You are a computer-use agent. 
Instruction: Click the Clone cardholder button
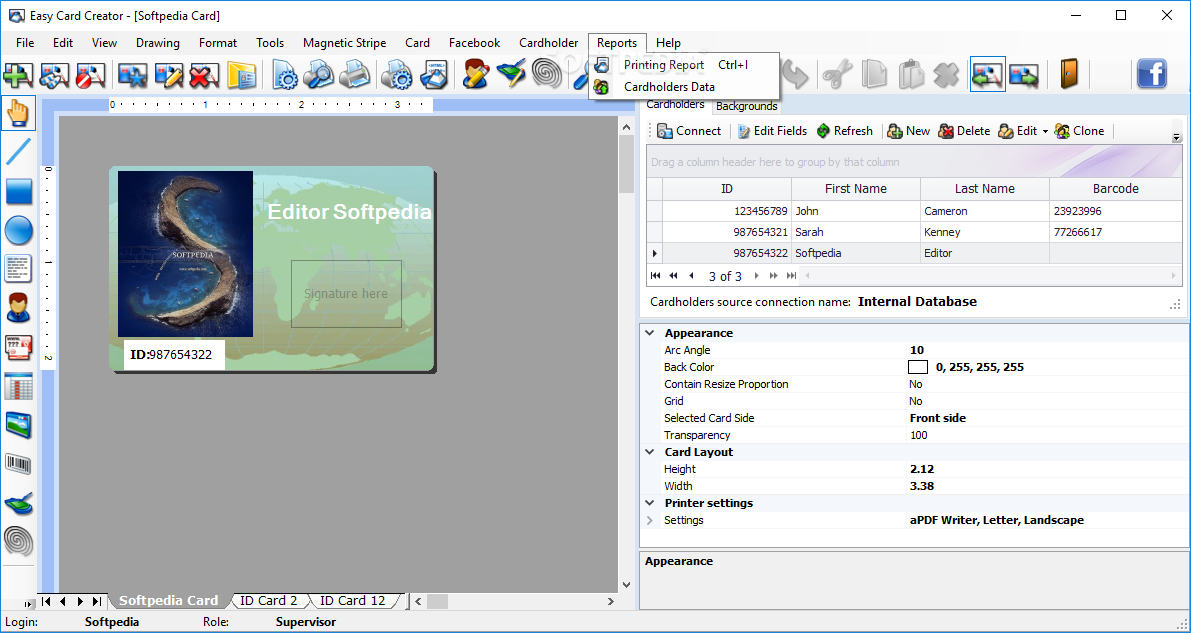[x=1079, y=131]
